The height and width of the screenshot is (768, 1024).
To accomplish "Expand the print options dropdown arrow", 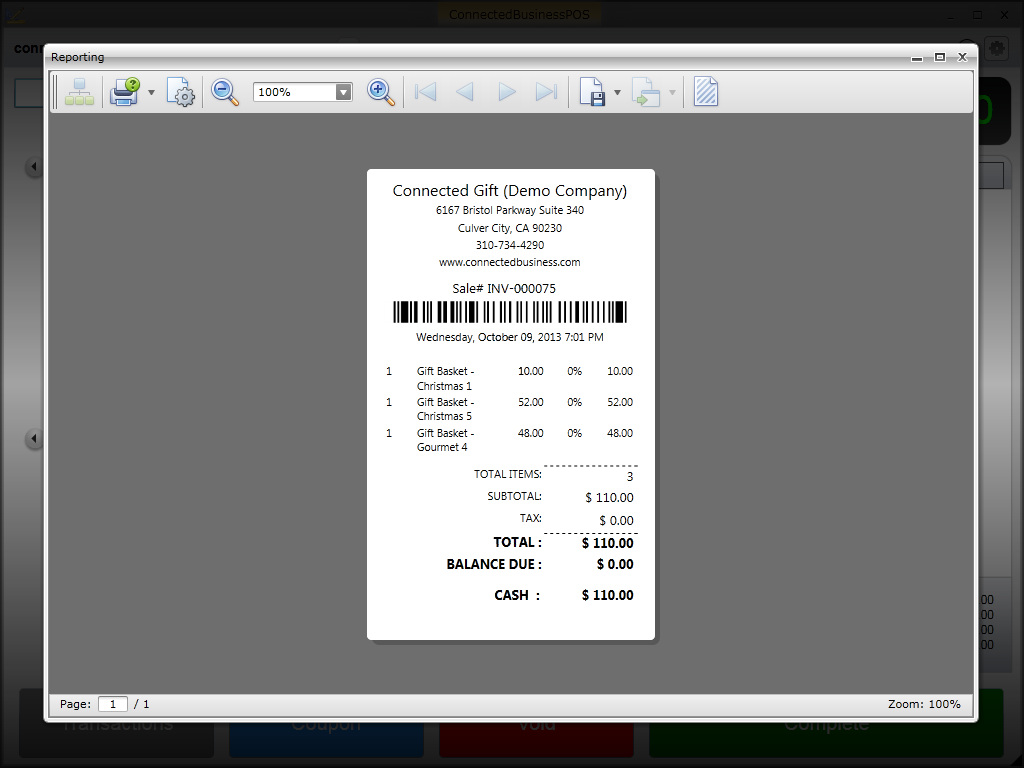I will [x=152, y=93].
